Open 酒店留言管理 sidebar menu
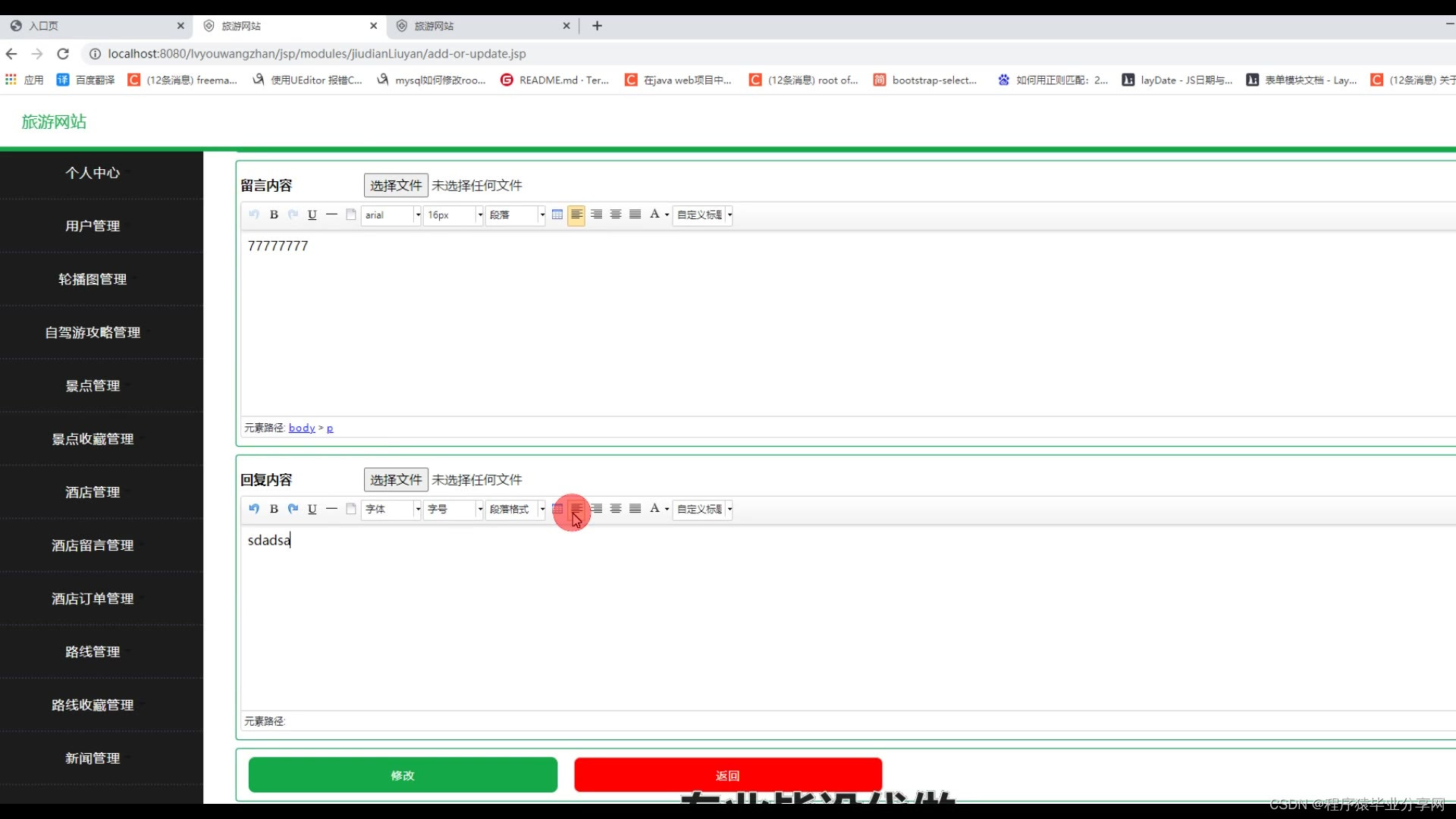 pyautogui.click(x=93, y=545)
